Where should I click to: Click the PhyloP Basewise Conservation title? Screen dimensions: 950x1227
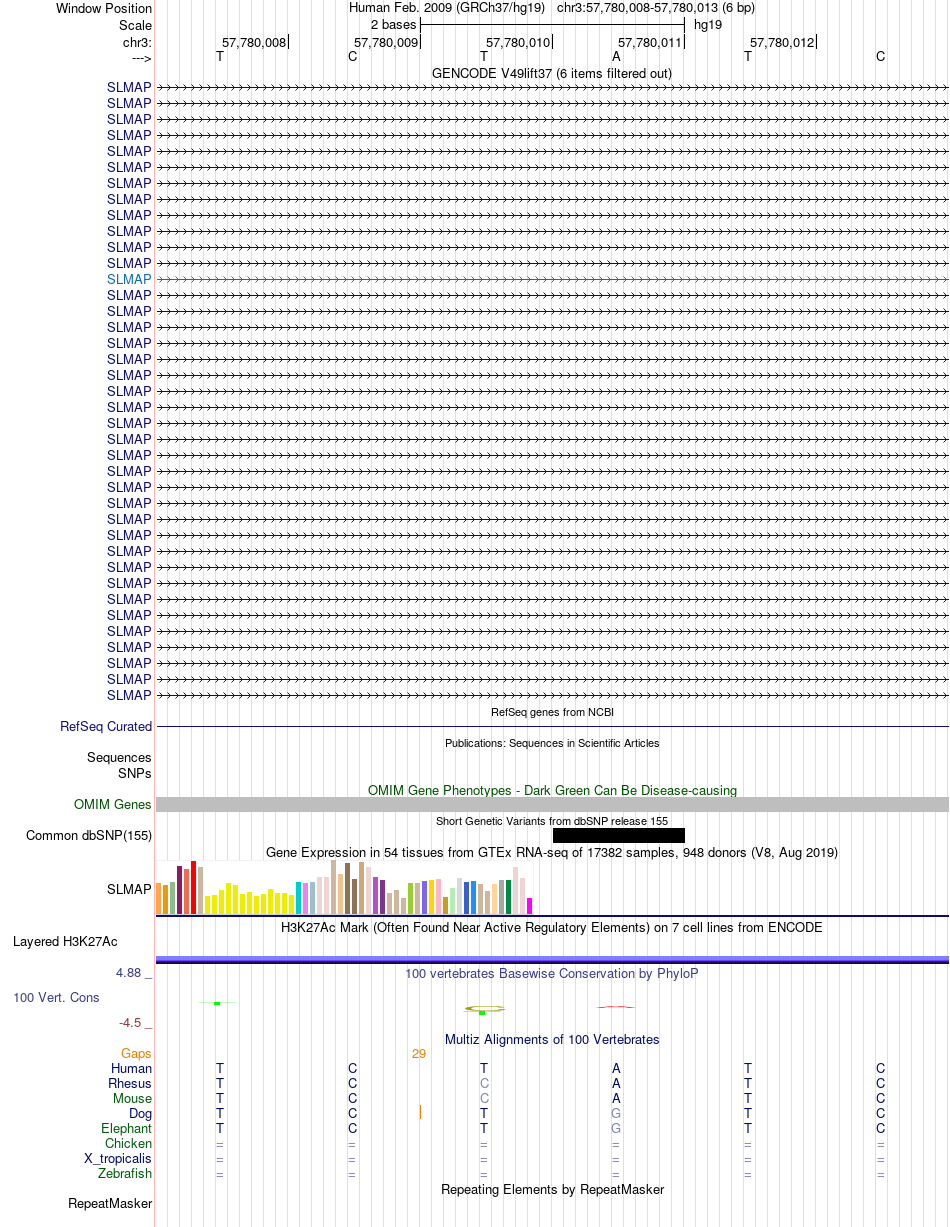tap(552, 973)
